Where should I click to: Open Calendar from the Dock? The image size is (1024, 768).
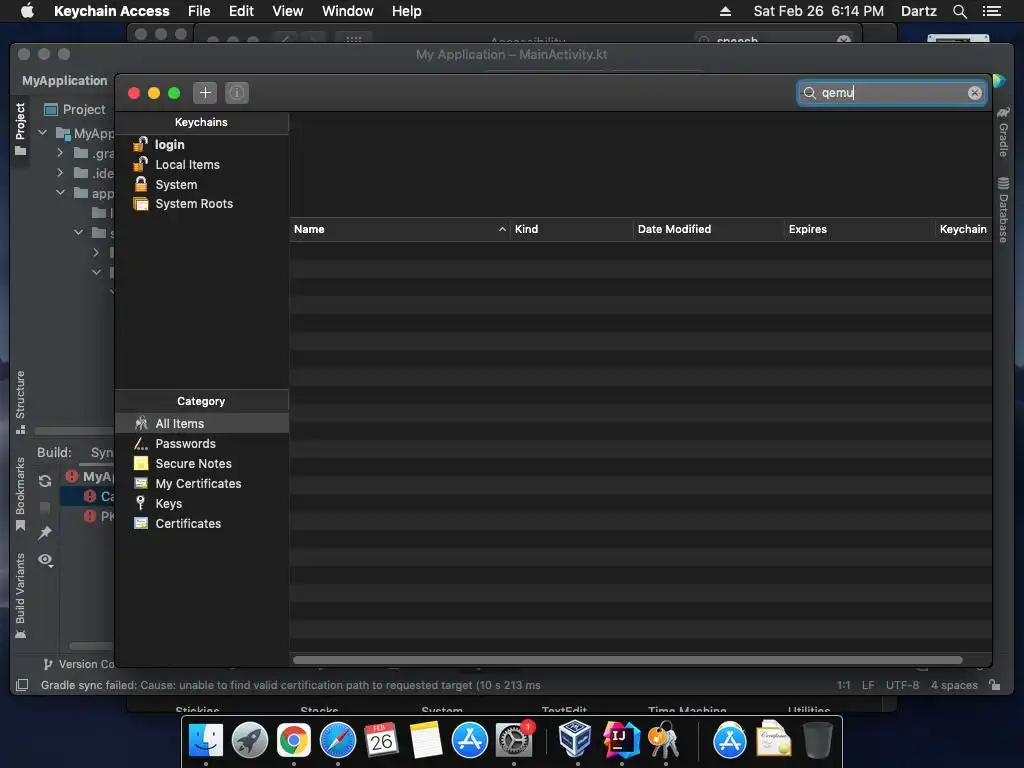381,741
